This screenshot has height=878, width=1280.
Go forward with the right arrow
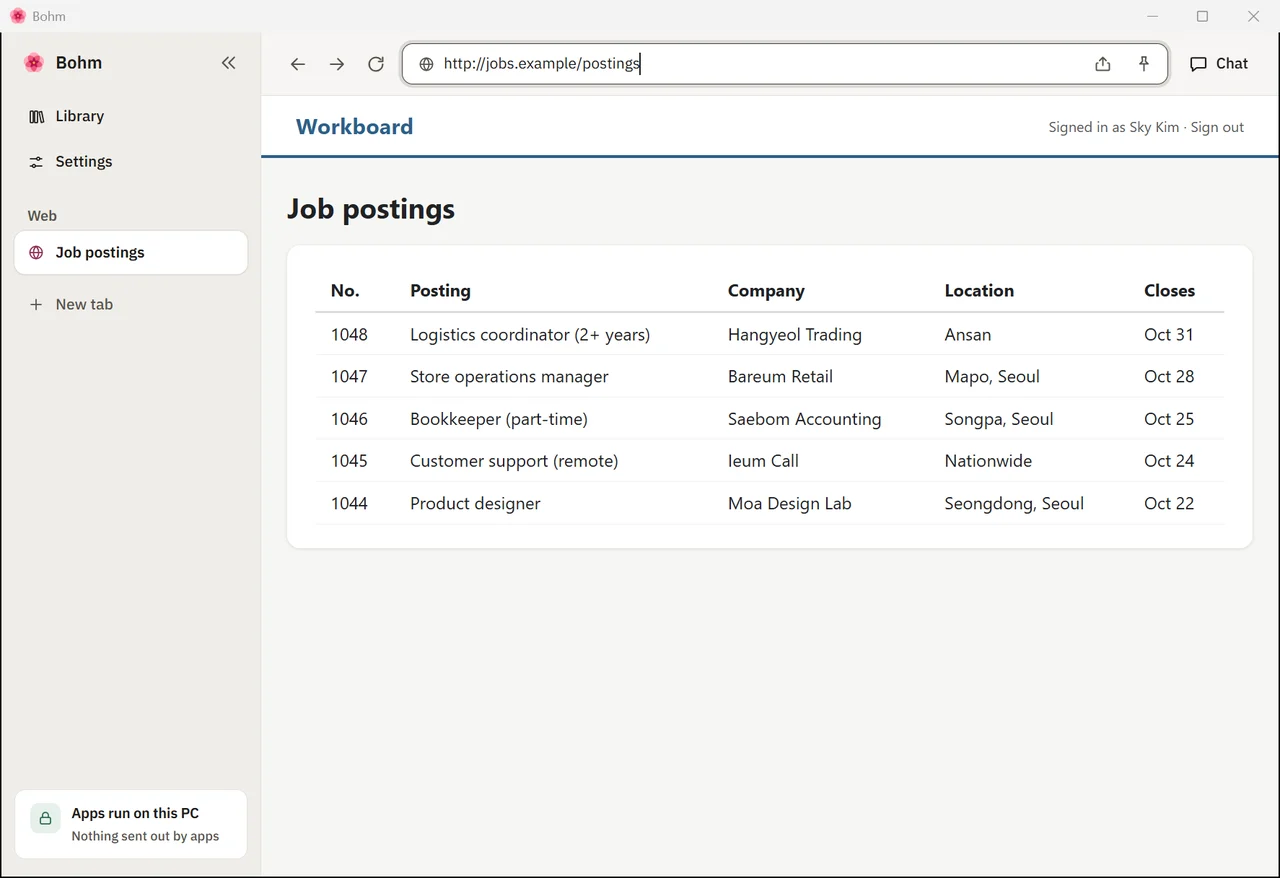point(337,64)
